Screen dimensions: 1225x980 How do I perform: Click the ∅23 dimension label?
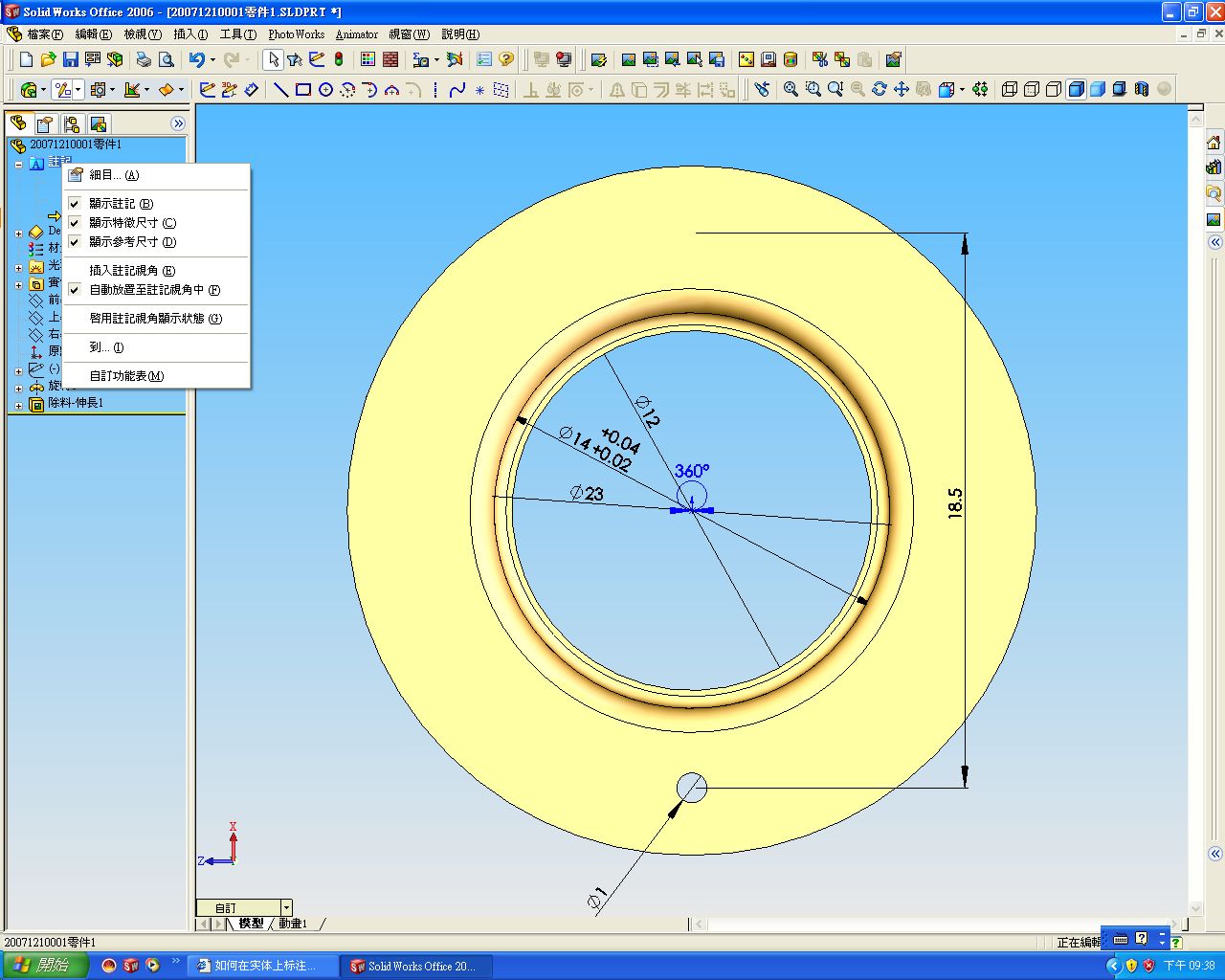pyautogui.click(x=587, y=493)
